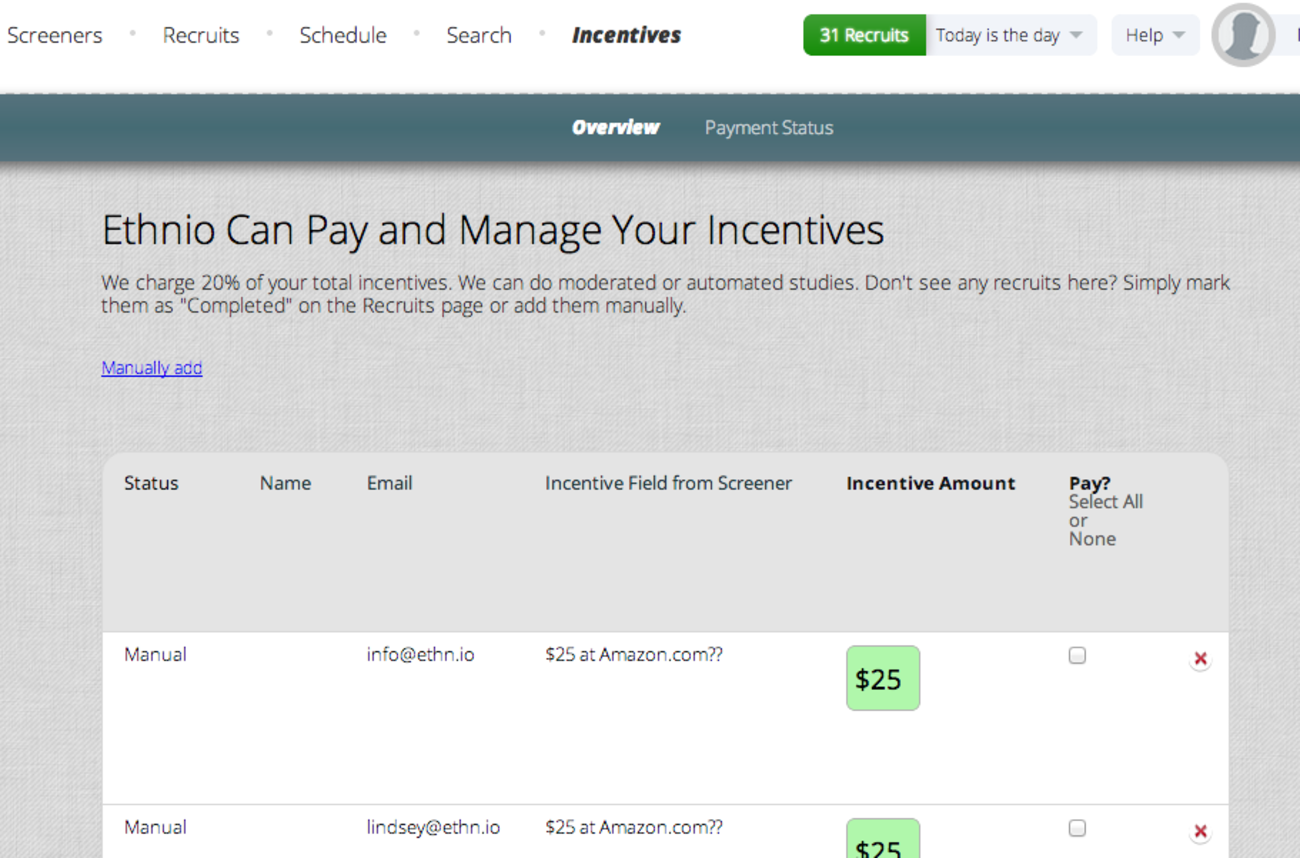Click Select All in Pay column
The image size is (1300, 858).
[x=1105, y=502]
